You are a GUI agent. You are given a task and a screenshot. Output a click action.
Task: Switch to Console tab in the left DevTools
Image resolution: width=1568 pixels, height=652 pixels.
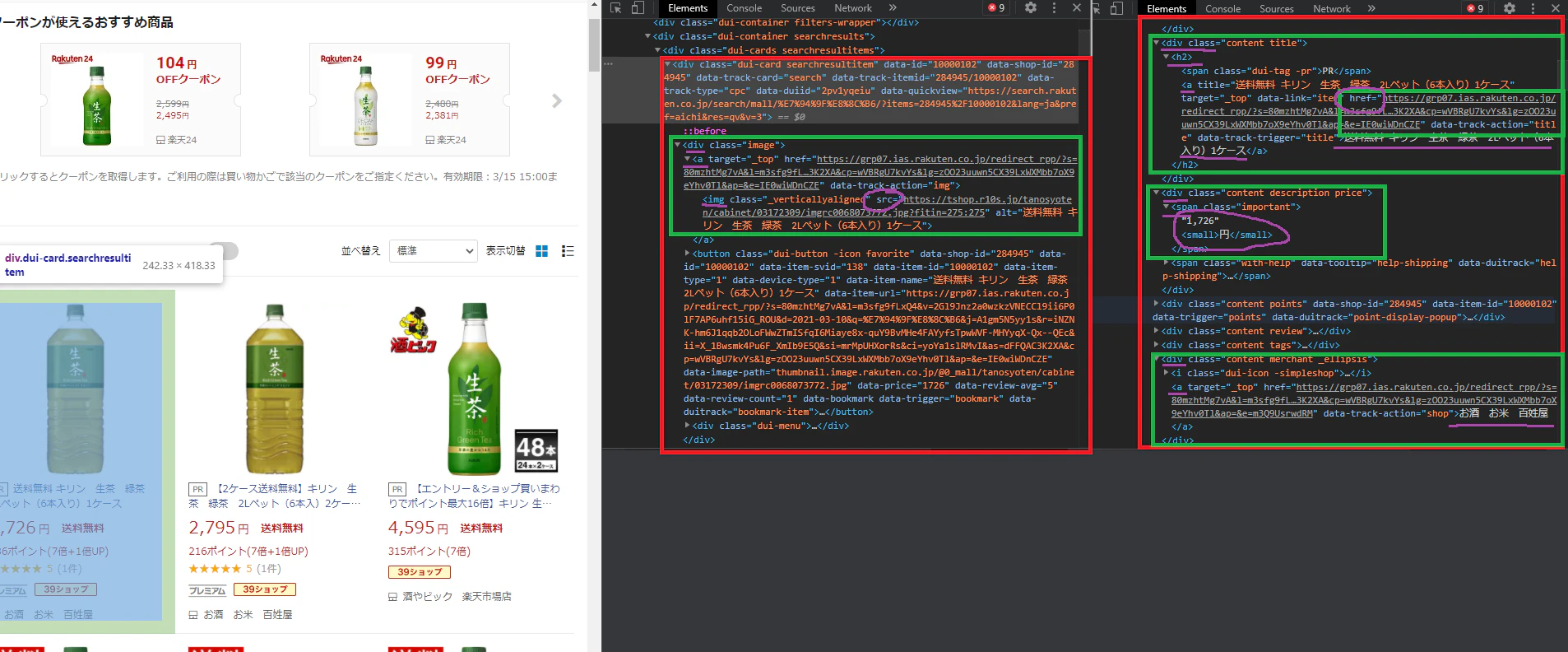tap(744, 8)
